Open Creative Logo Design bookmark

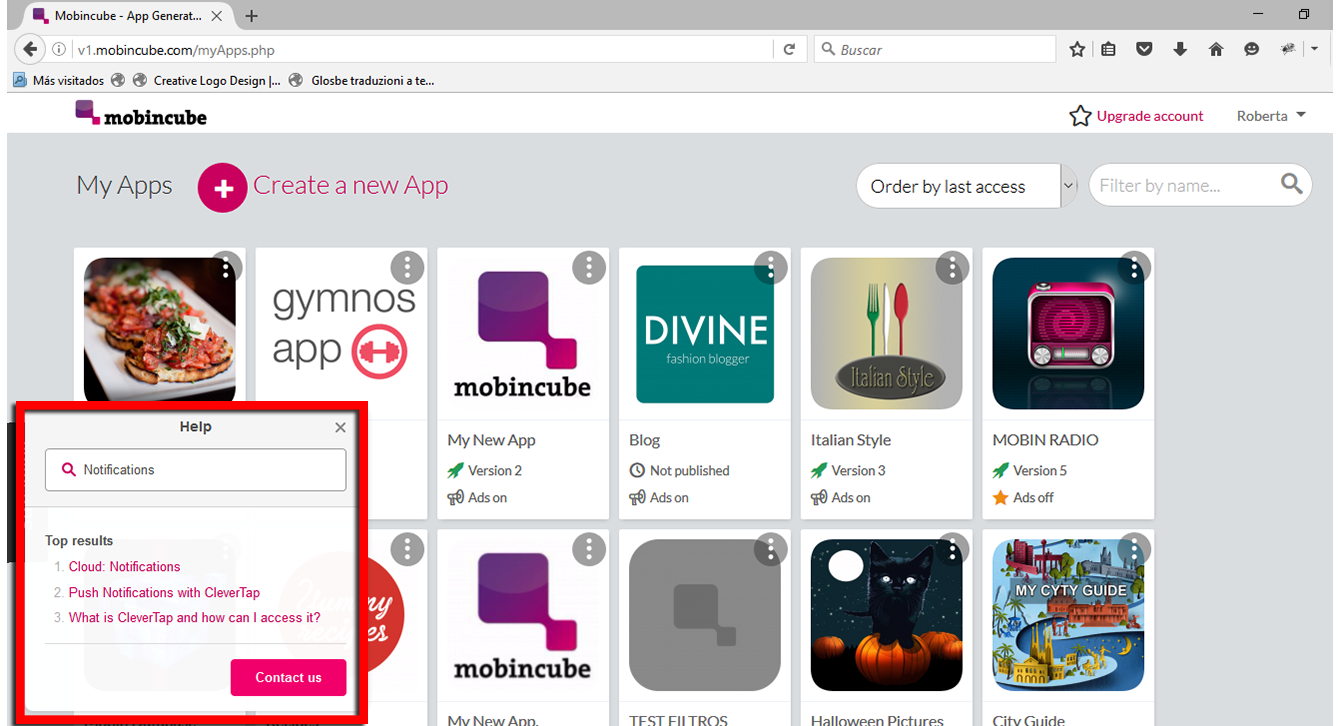click(206, 80)
